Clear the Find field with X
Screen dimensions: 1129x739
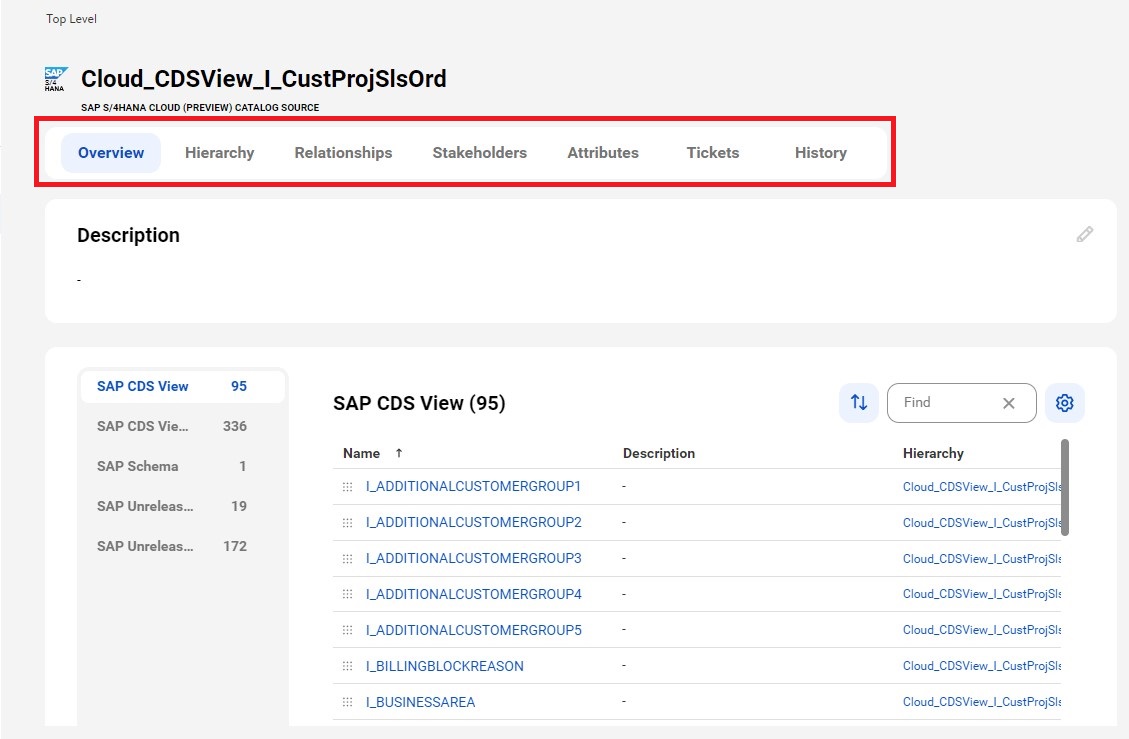coord(1009,403)
